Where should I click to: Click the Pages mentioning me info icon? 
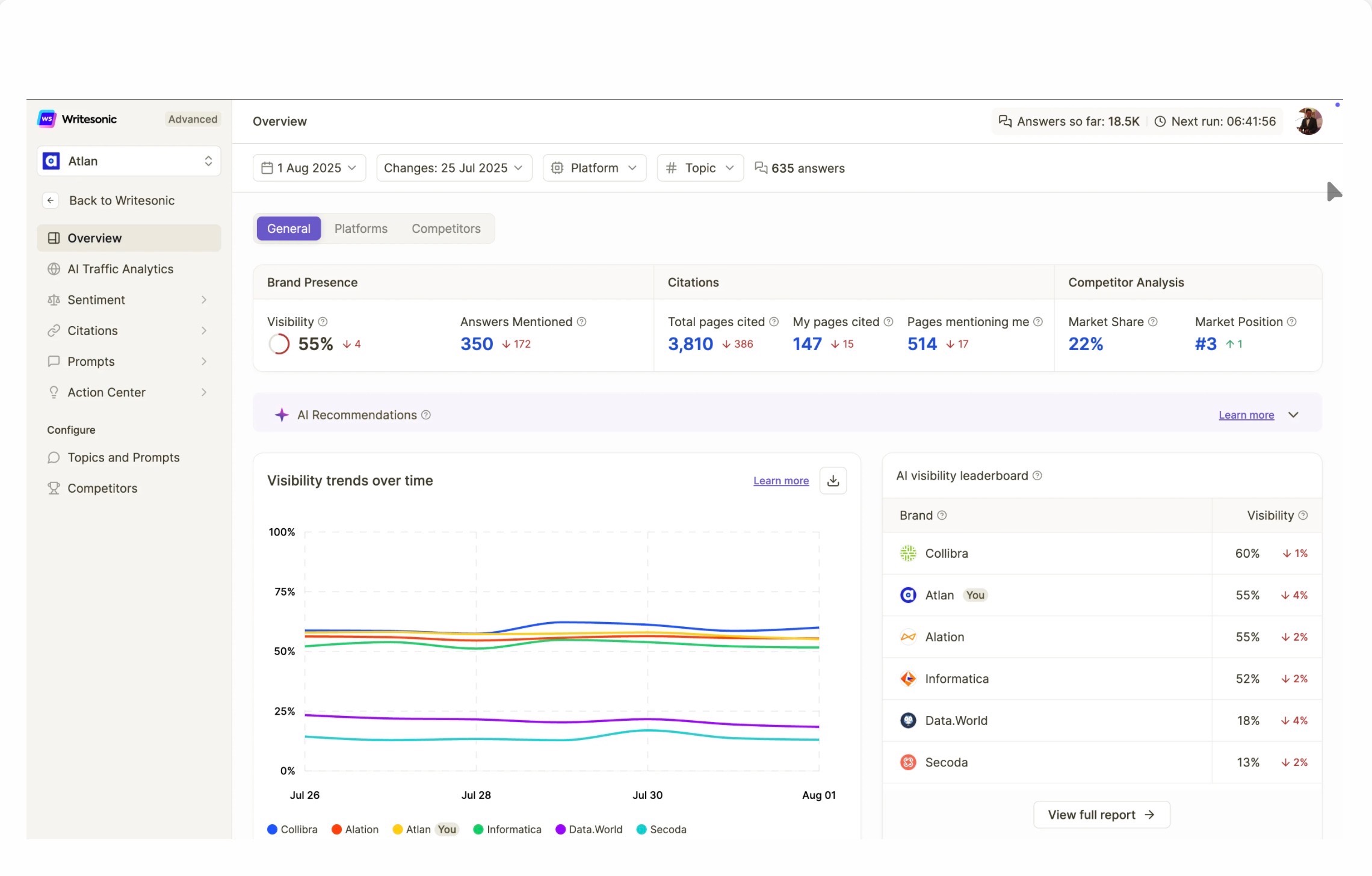pos(1038,322)
